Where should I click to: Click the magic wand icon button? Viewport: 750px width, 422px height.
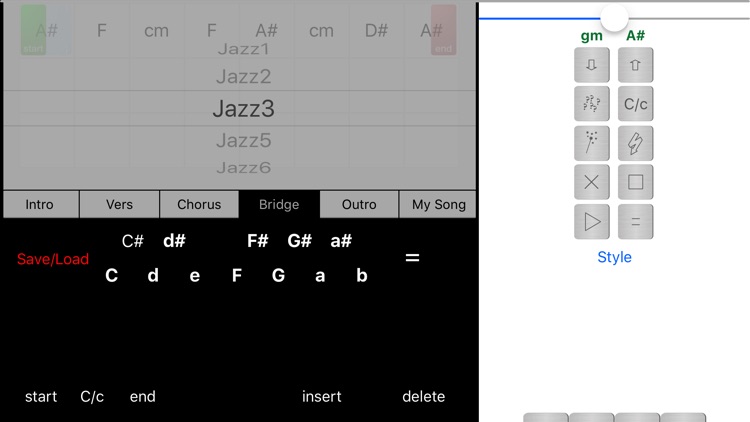(x=591, y=143)
